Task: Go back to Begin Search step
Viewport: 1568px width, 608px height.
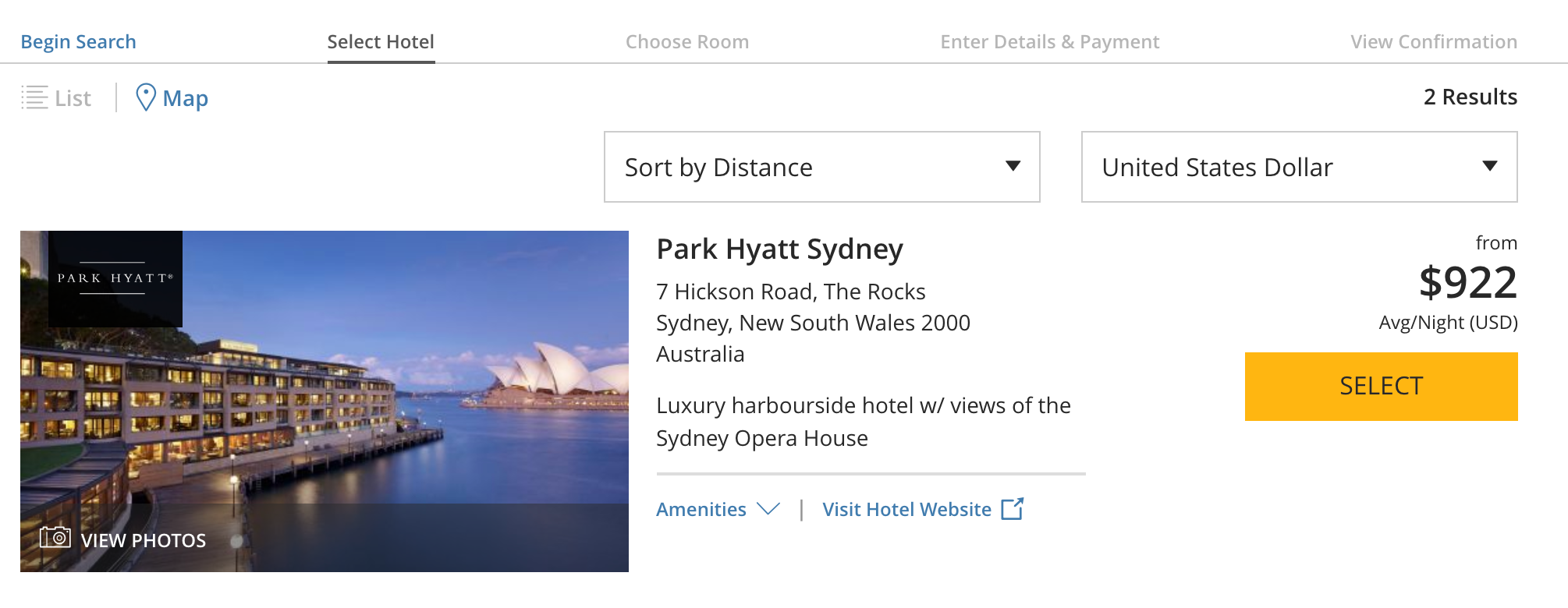Action: (78, 42)
